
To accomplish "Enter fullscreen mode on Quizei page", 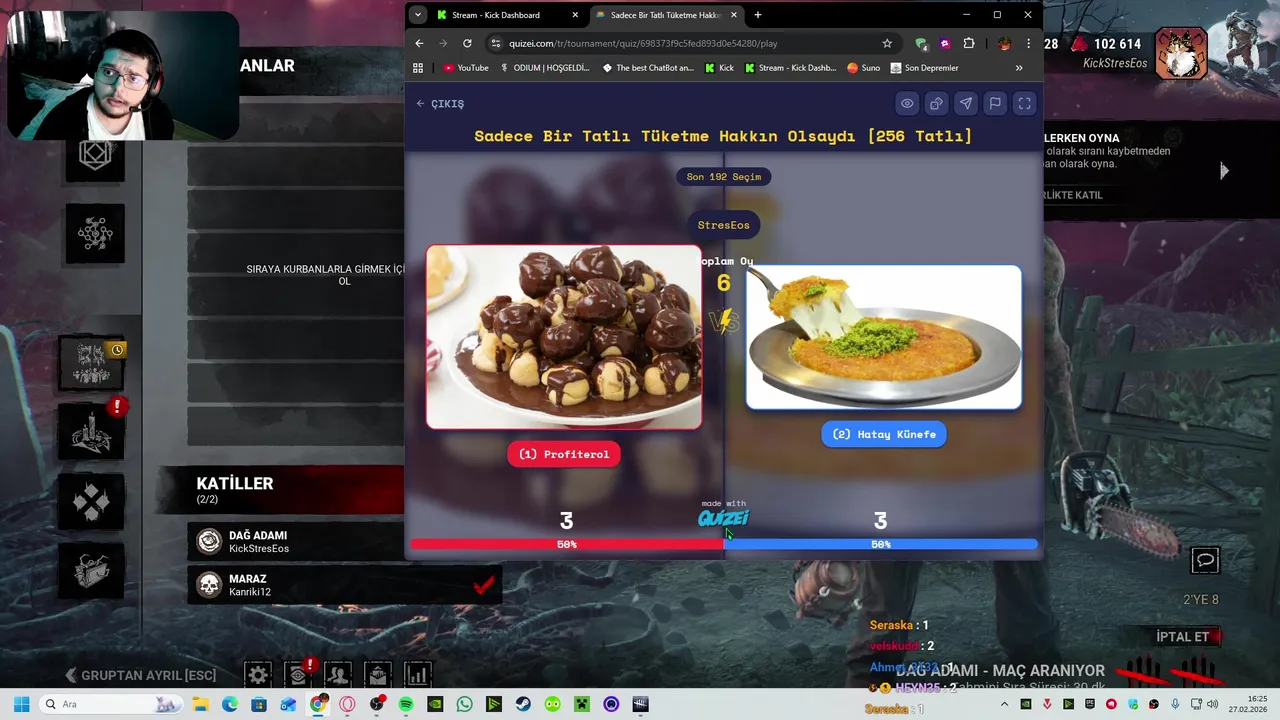I will pyautogui.click(x=1025, y=103).
